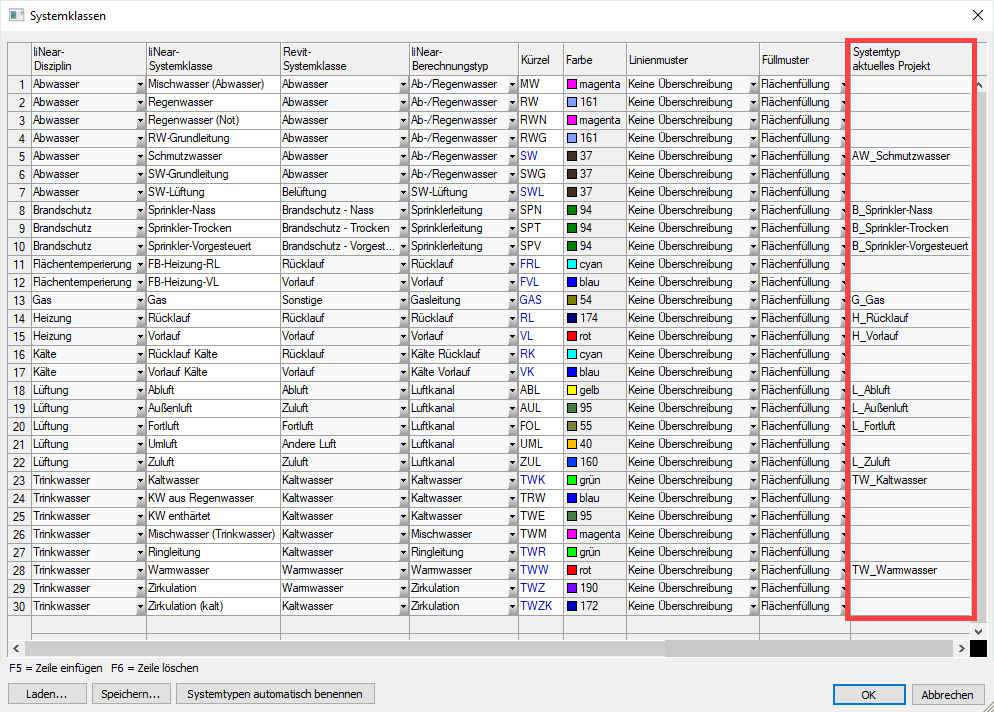Click the Systemklasse cell Ringleitung
Viewport: 994px width, 712px height.
[213, 552]
